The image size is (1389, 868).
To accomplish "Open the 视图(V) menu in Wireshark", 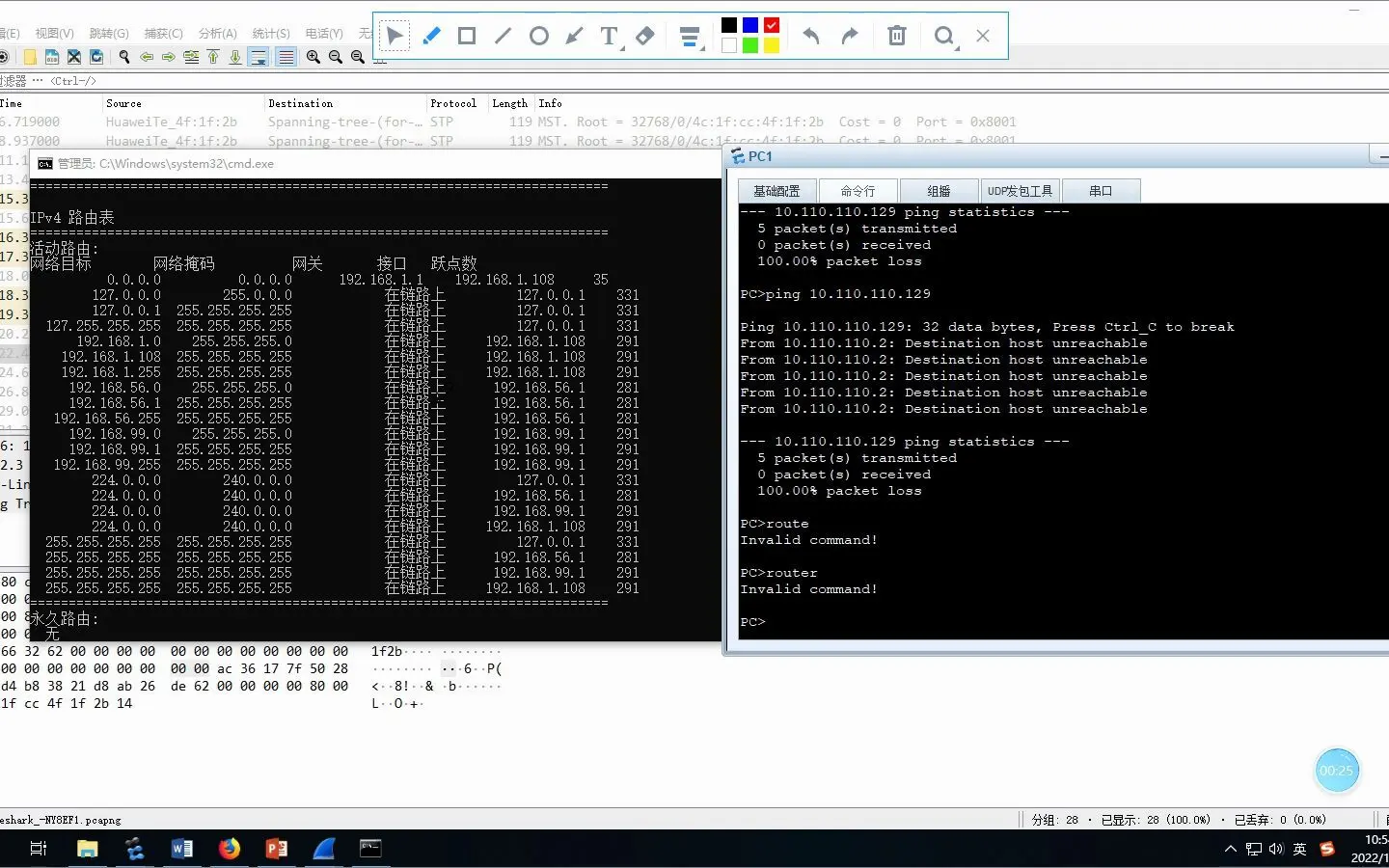I will pyautogui.click(x=54, y=33).
